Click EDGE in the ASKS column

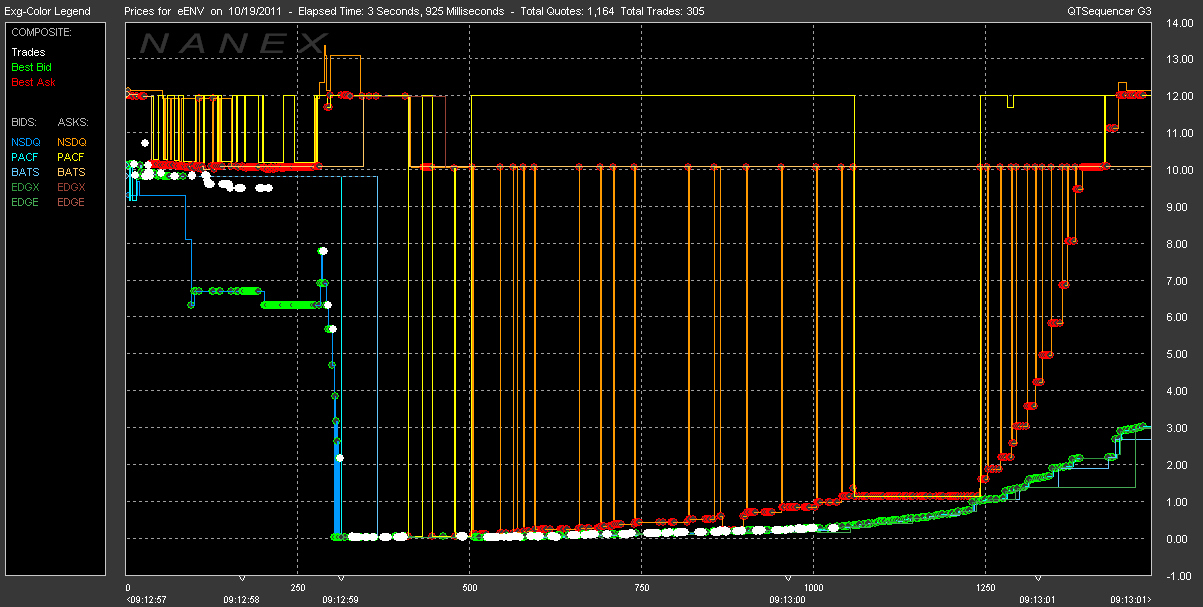(73, 202)
